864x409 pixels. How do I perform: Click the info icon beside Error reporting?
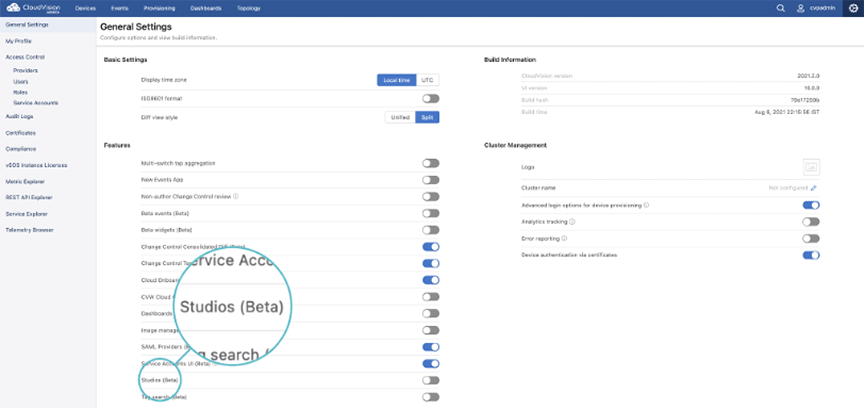565,239
